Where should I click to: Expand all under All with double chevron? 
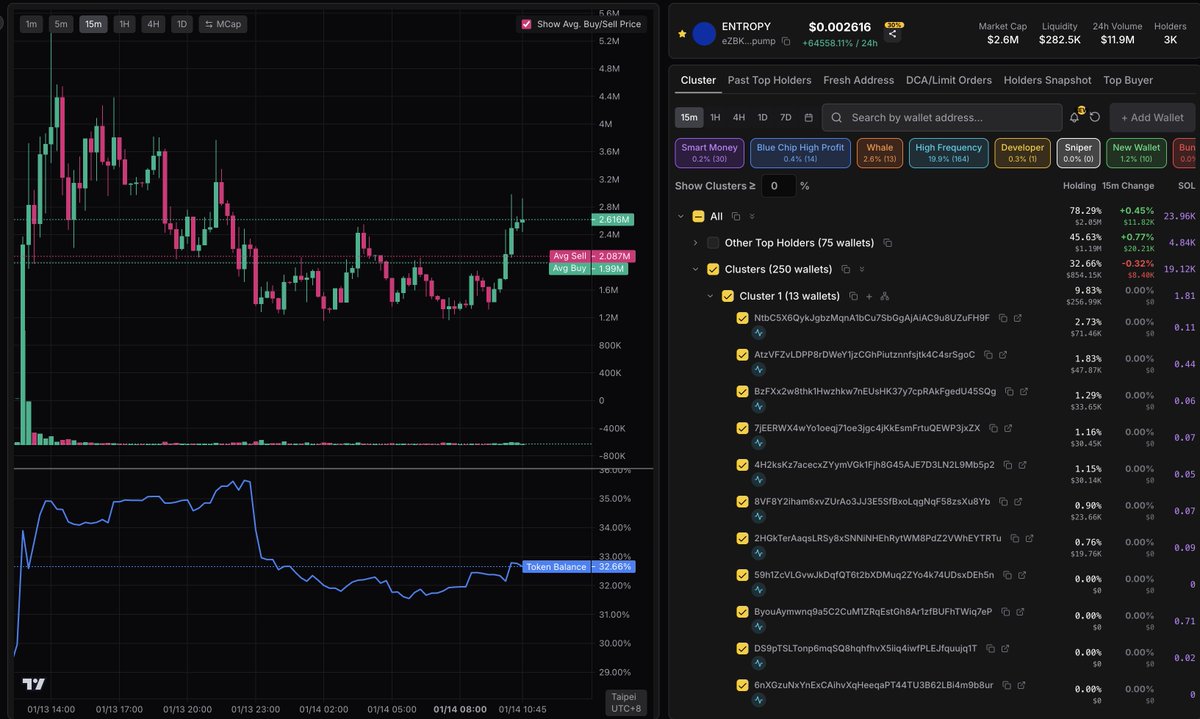tap(752, 216)
